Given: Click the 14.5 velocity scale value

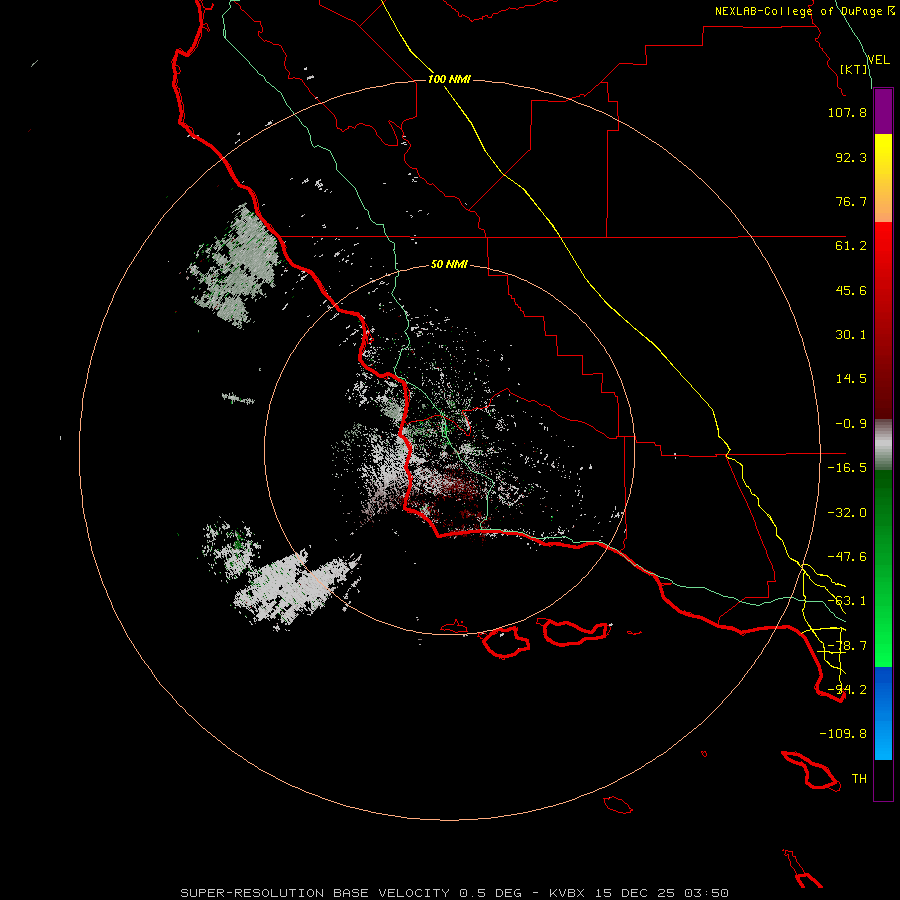Looking at the screenshot, I should tap(851, 379).
